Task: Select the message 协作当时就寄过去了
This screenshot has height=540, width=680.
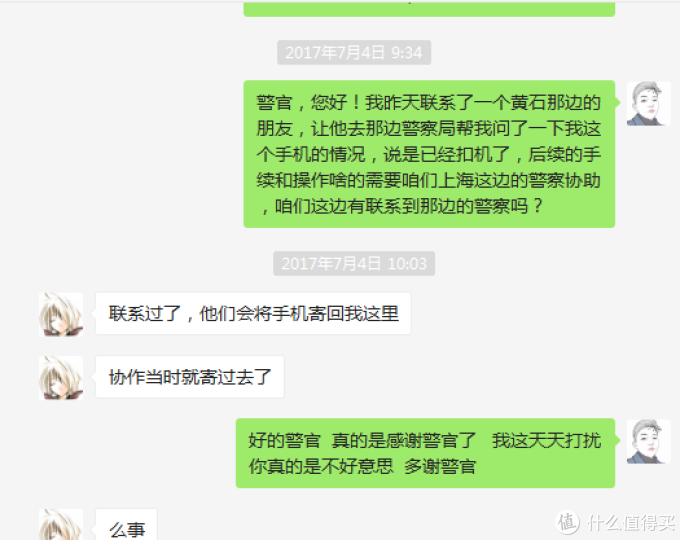Action: (190, 377)
